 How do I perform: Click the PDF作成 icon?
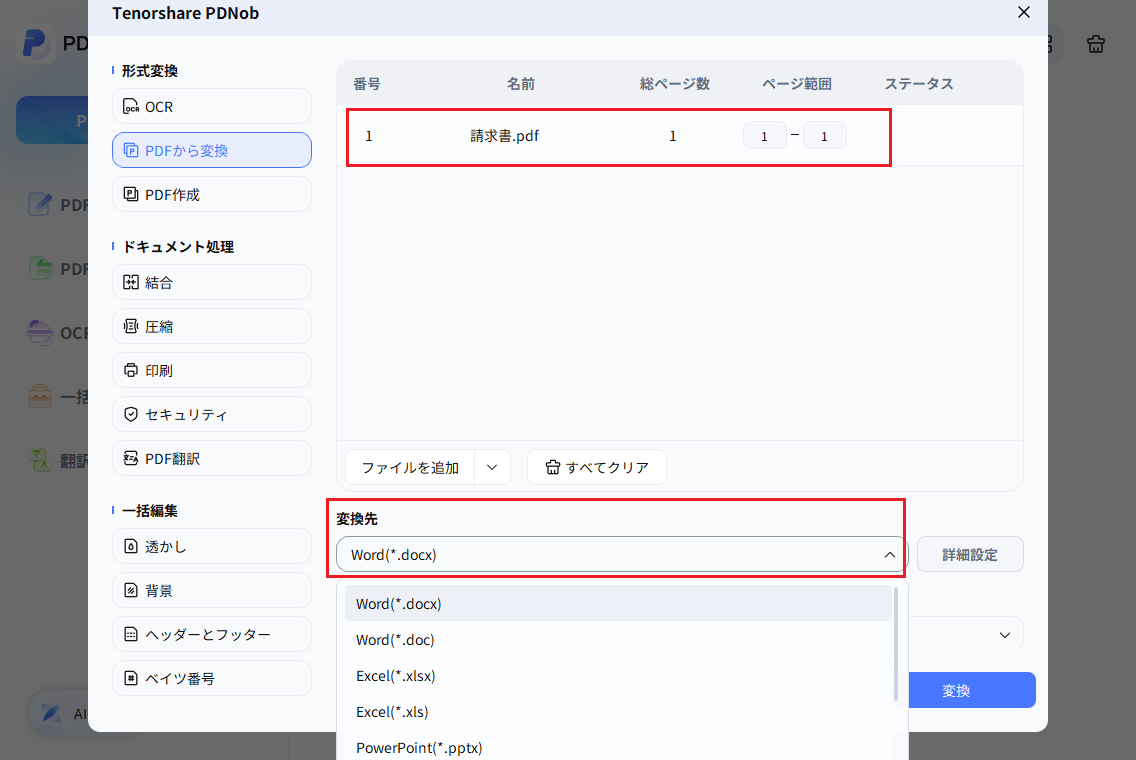[130, 194]
